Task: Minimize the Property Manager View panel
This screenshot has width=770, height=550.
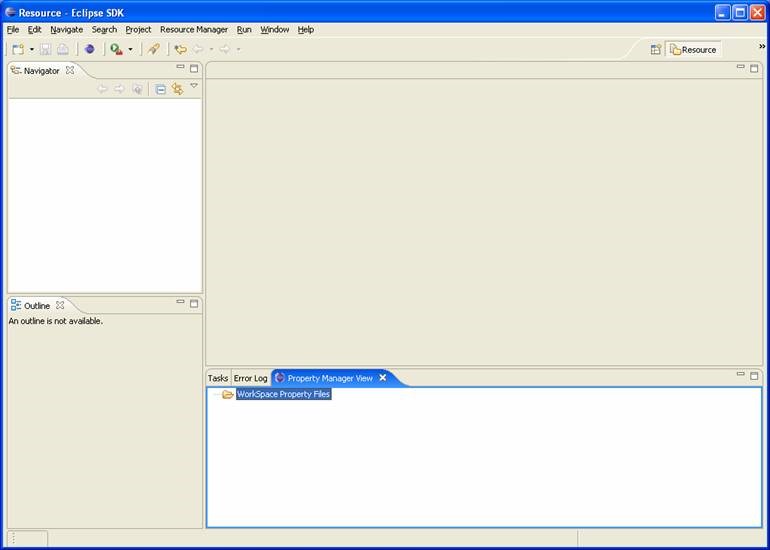Action: [x=741, y=374]
